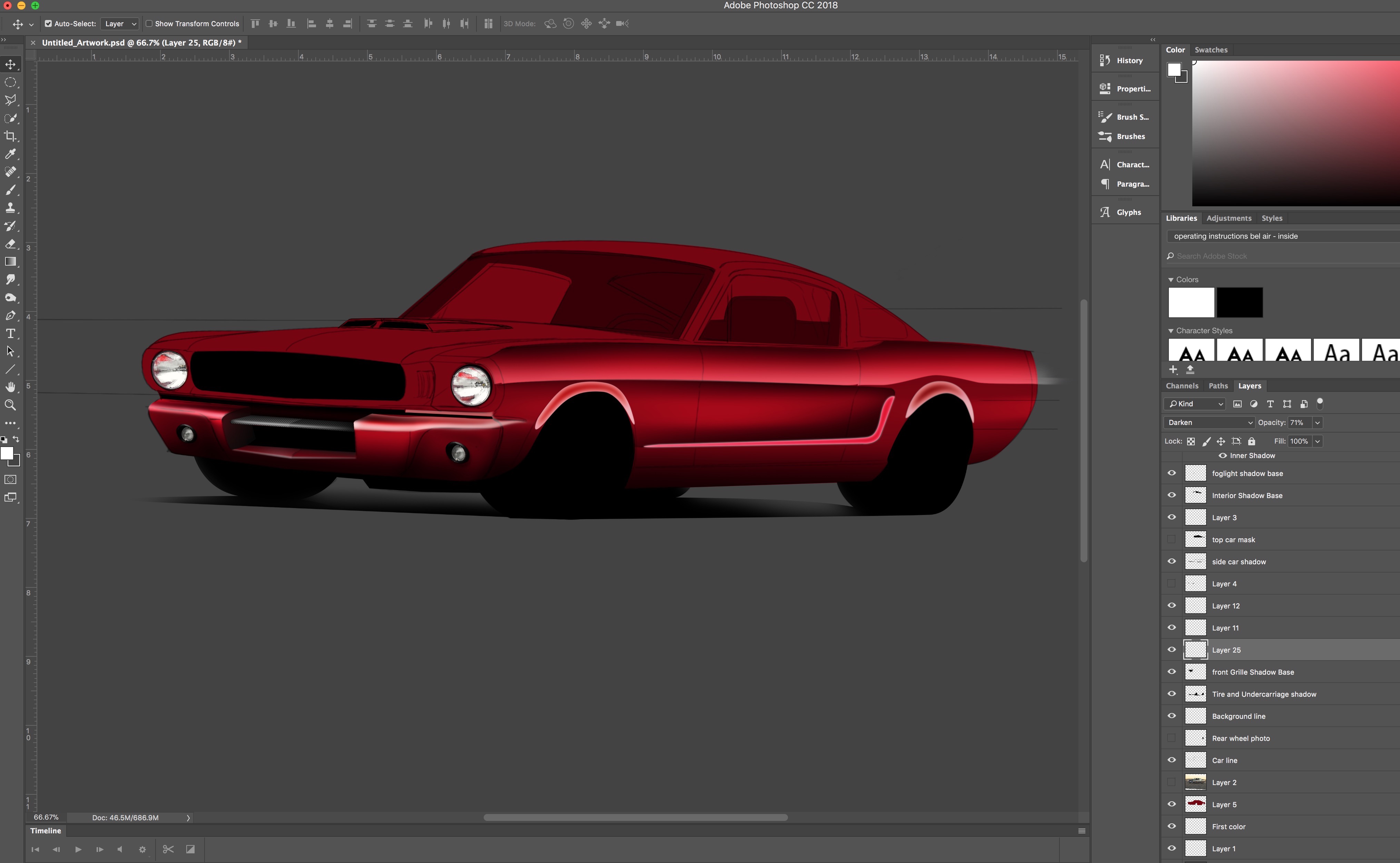Viewport: 1400px width, 863px height.
Task: Select the Type tool
Action: pos(10,333)
